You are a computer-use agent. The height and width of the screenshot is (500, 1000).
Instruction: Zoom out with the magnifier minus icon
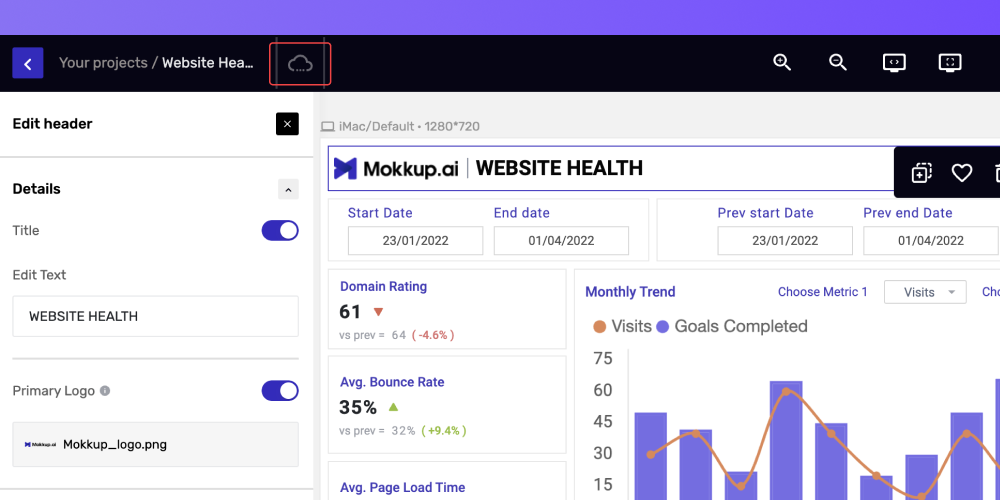point(837,62)
